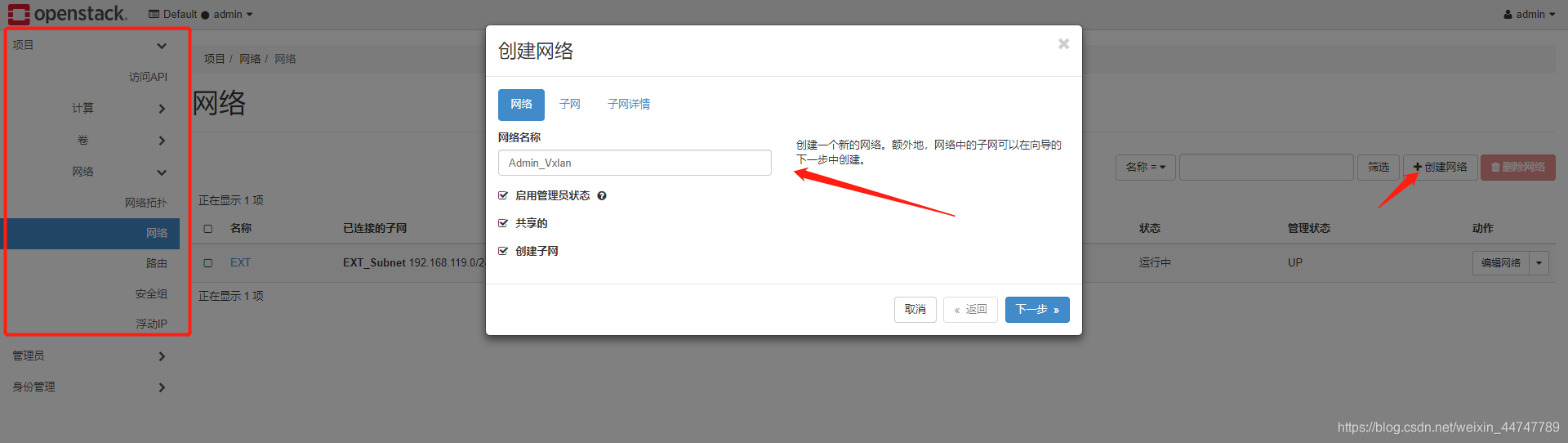Open the EXT network link

[240, 263]
